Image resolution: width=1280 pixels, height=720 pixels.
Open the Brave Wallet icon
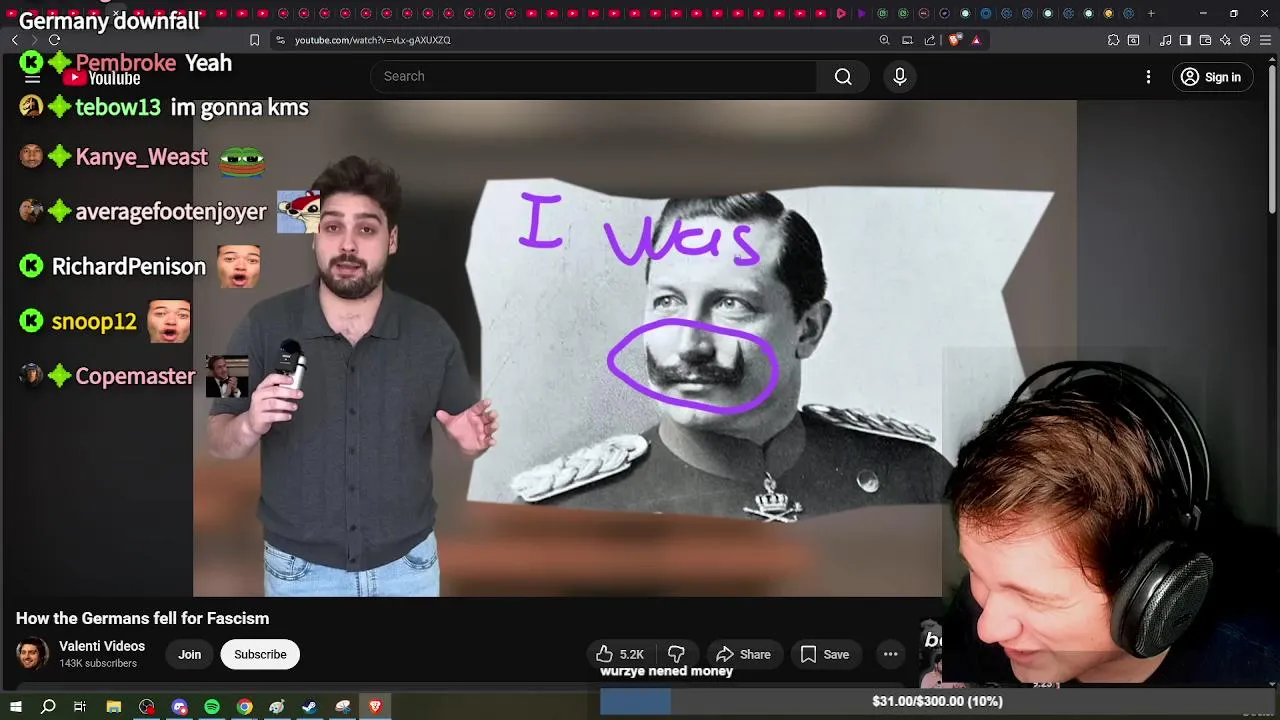pos(1205,40)
